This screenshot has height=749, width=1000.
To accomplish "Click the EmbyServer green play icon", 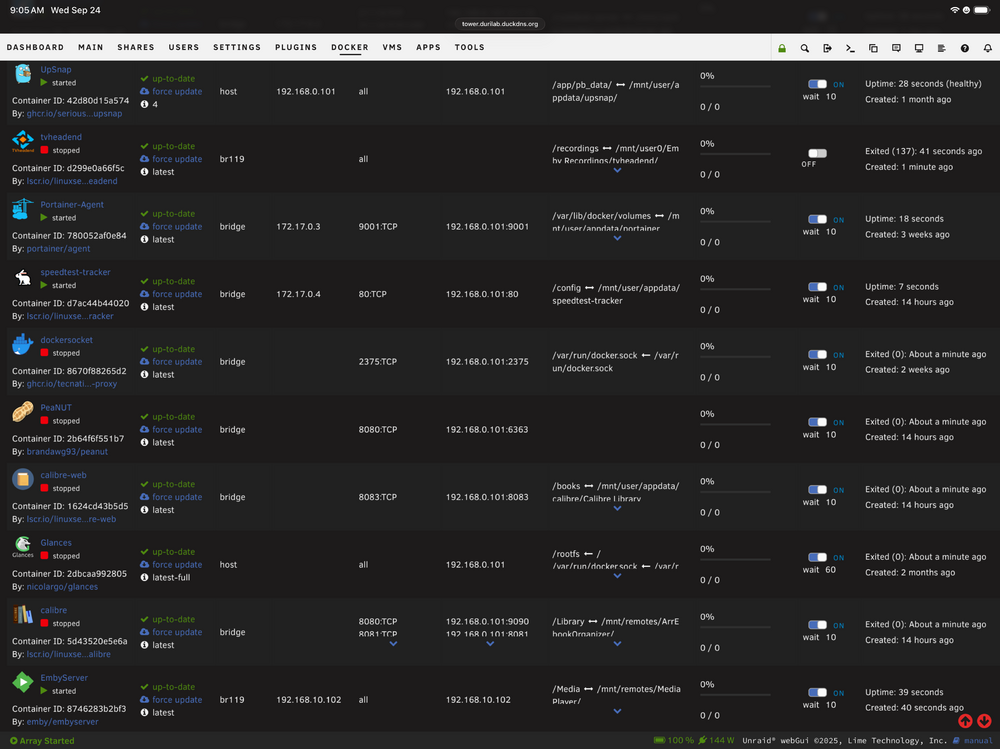I will point(23,682).
